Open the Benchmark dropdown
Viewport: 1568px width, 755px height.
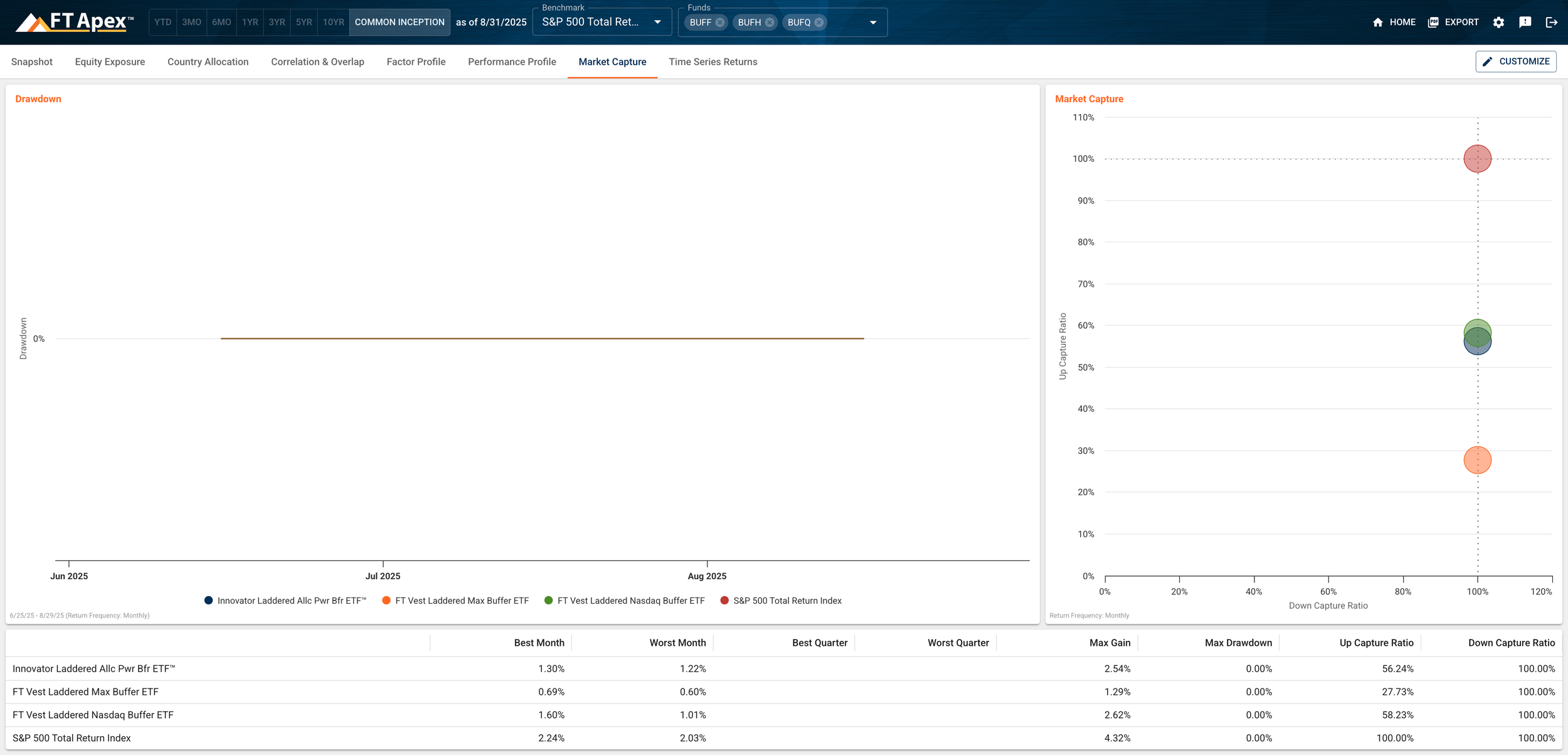(x=657, y=21)
